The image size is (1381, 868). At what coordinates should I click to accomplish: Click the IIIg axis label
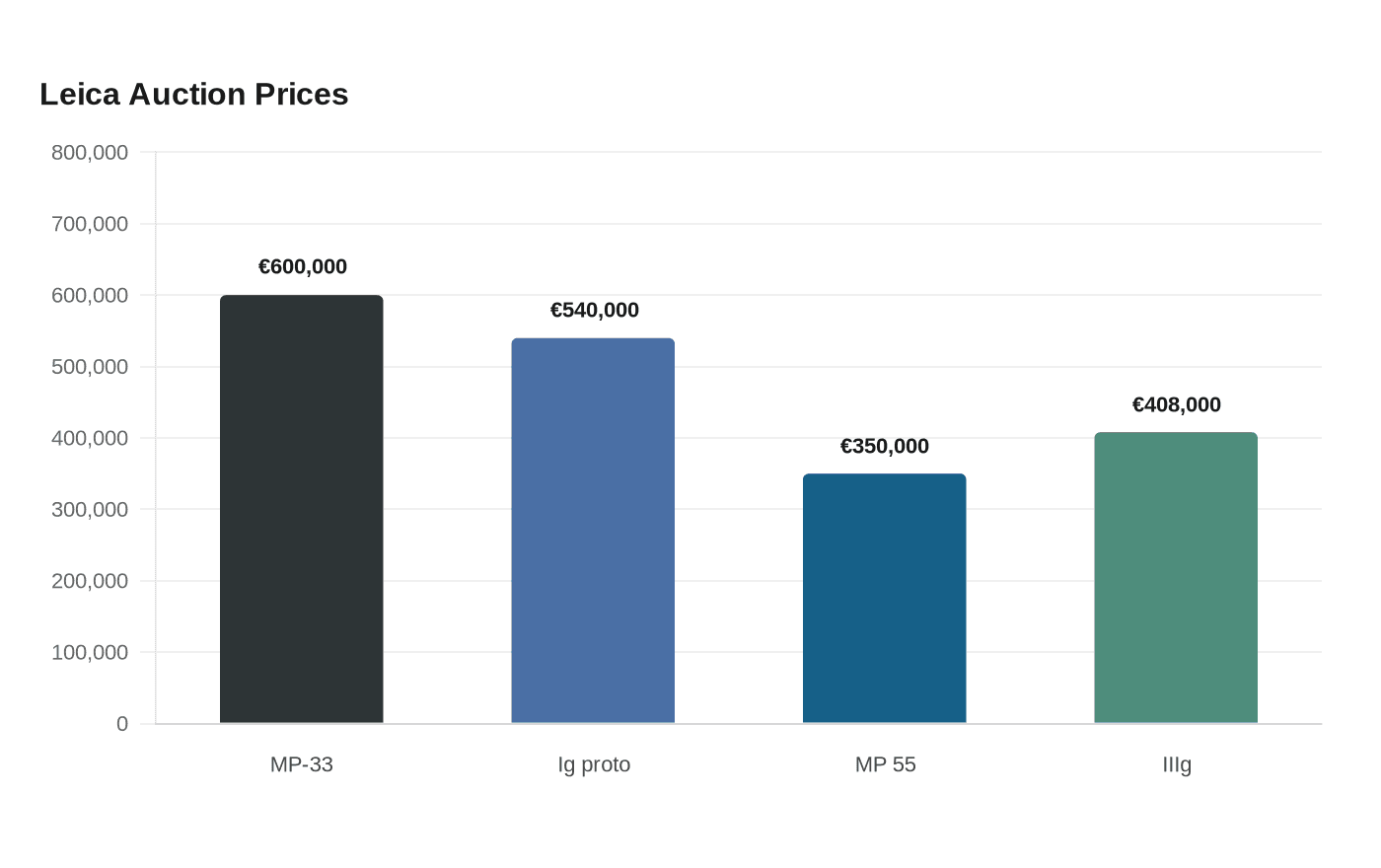point(1177,765)
